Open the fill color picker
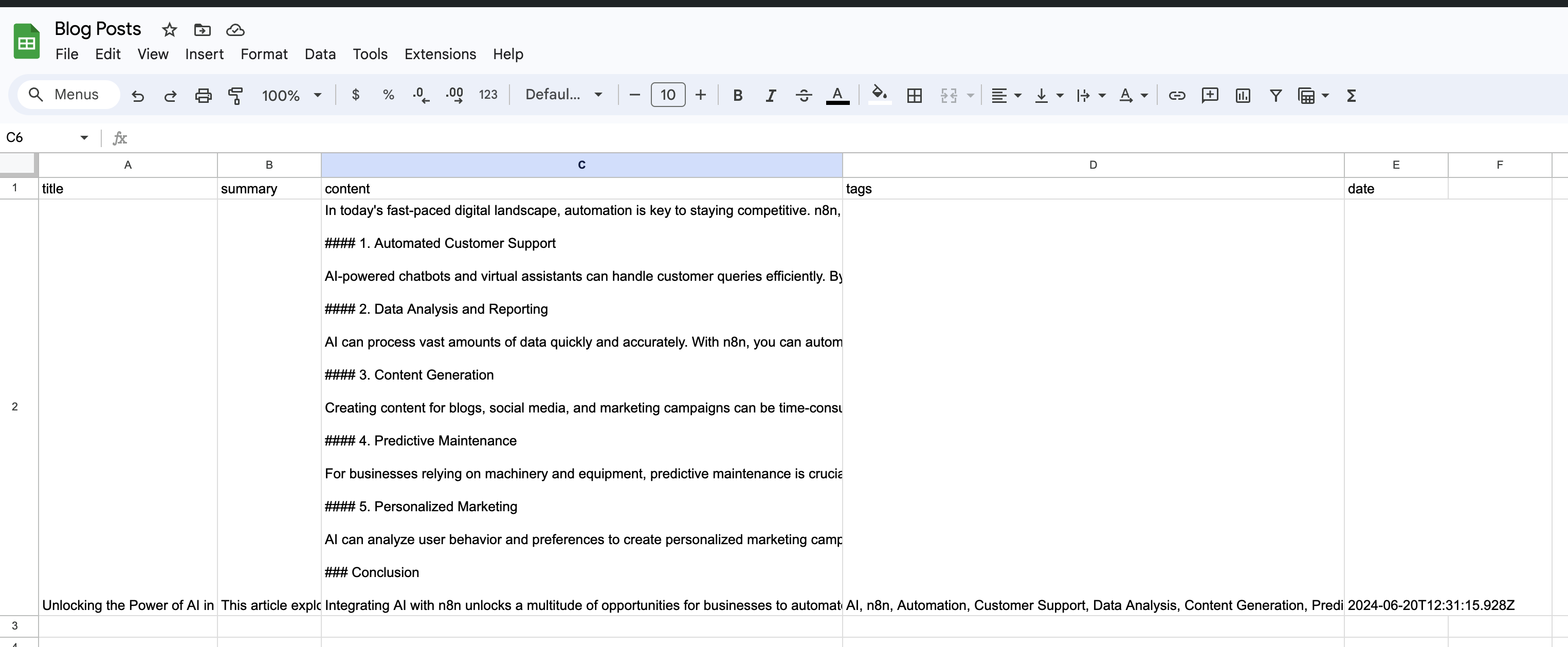 879,95
